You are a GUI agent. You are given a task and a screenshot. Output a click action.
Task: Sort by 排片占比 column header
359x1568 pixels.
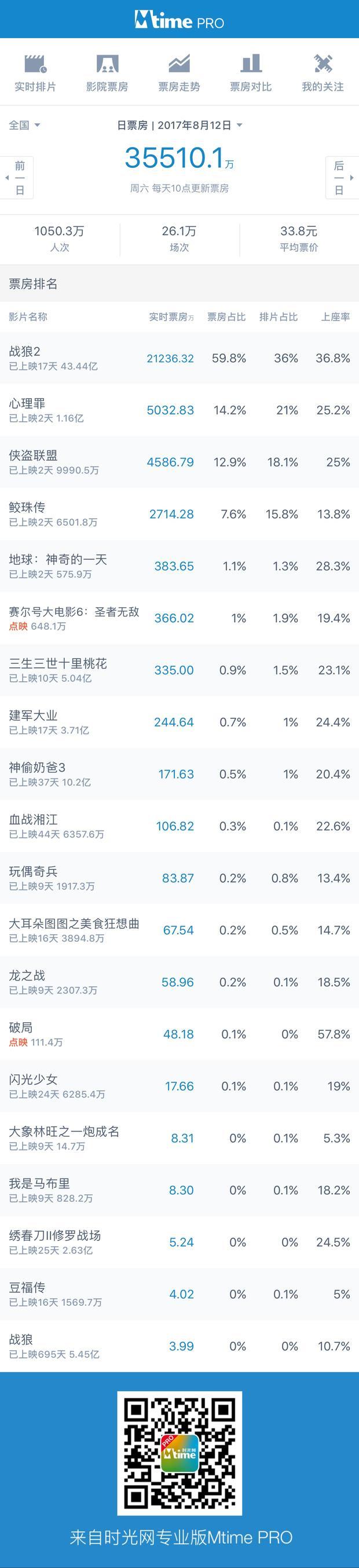(x=278, y=317)
